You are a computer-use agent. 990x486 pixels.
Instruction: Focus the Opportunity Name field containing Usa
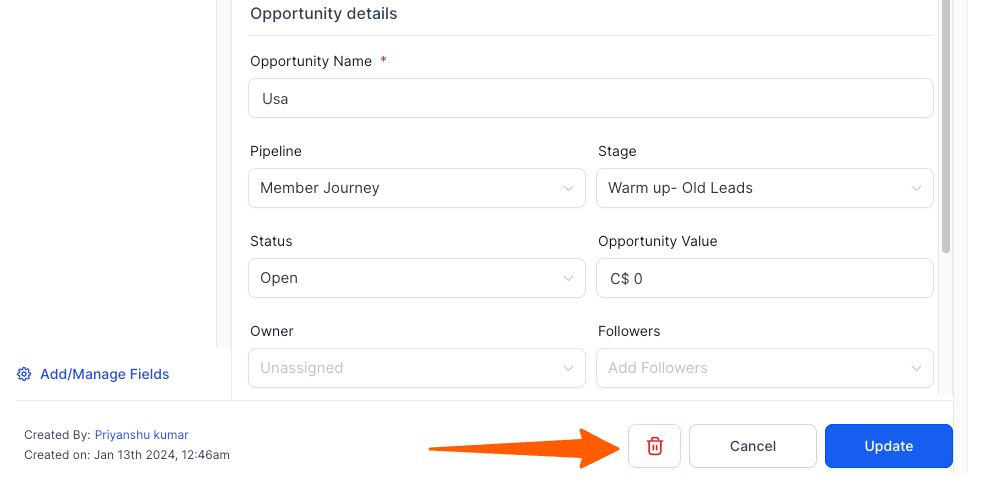590,99
